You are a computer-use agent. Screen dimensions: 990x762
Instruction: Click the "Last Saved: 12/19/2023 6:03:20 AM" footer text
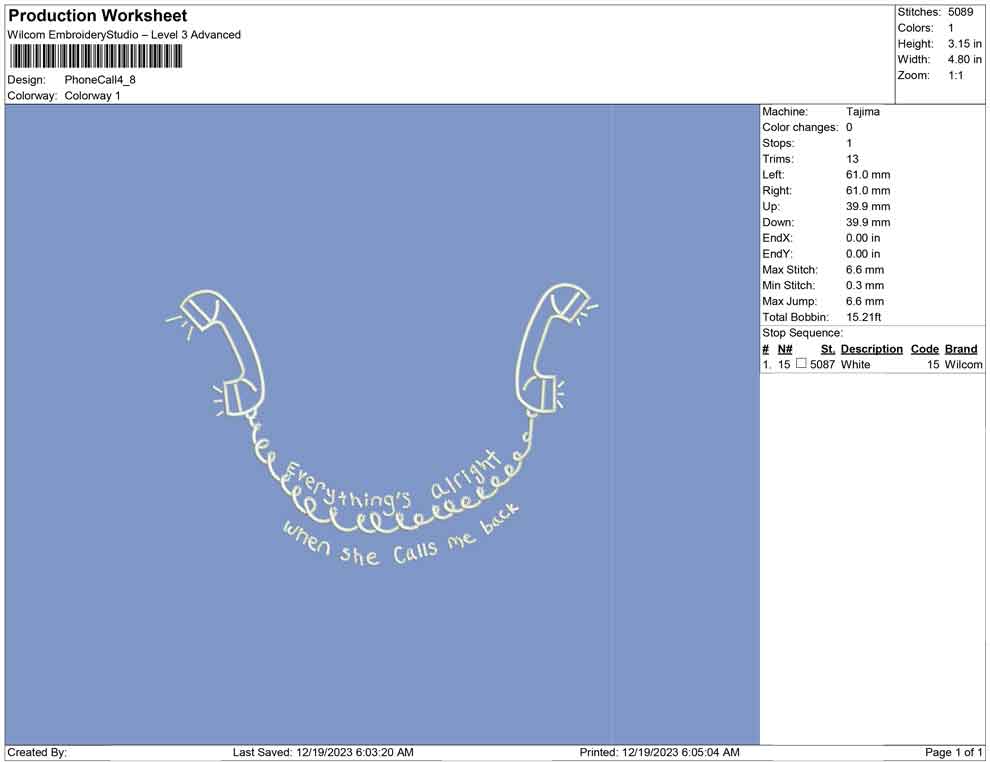[323, 752]
